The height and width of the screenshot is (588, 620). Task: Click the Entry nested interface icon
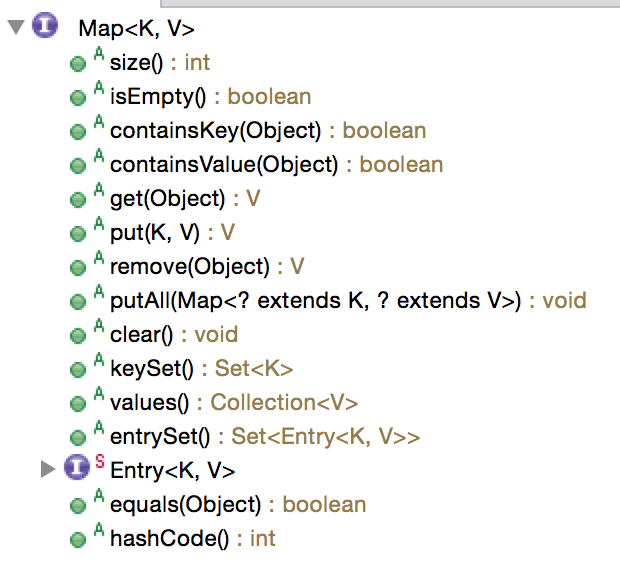[76, 469]
